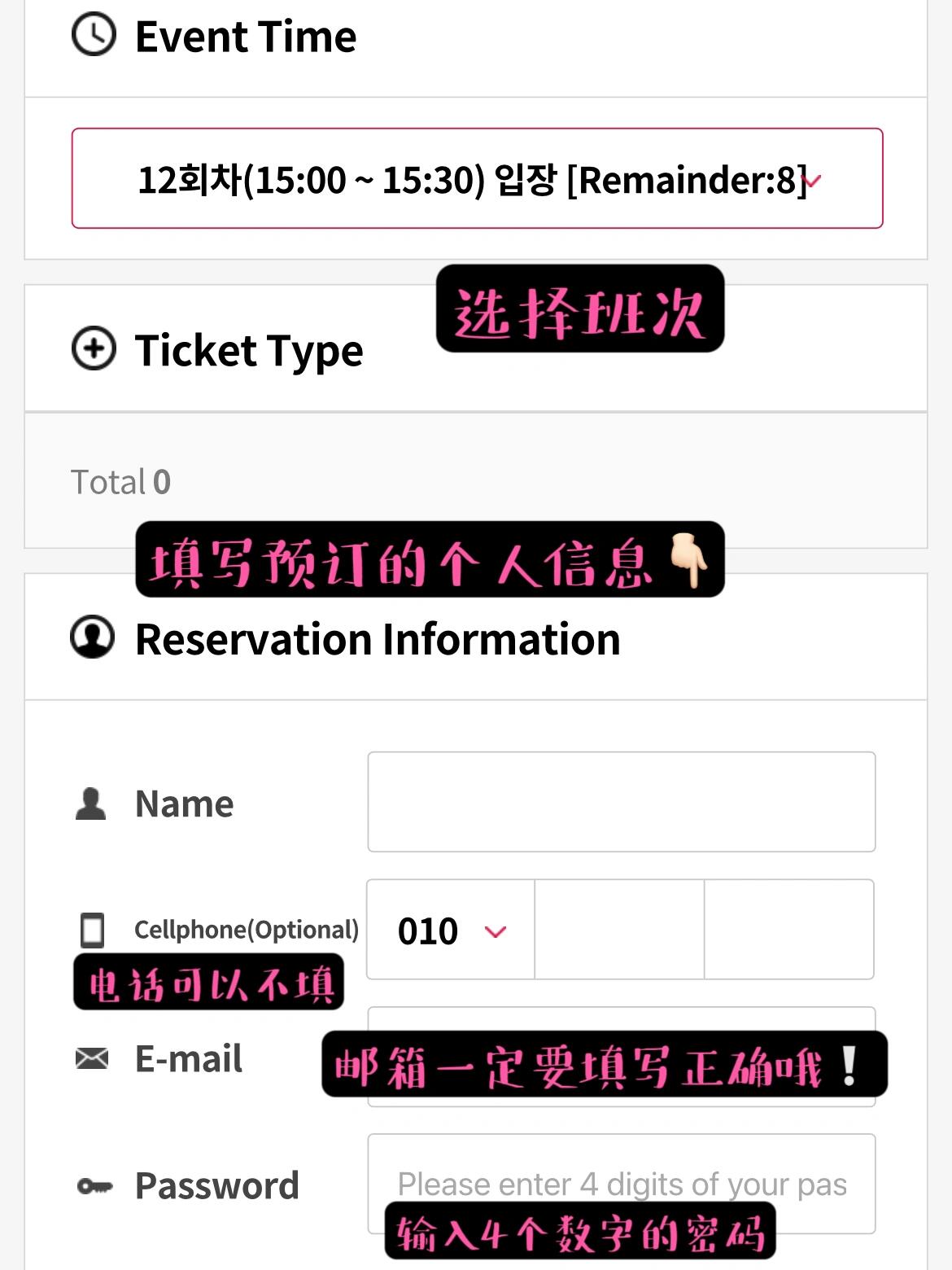
Task: Click the plus circle icon beside Ticket Type
Action: (94, 348)
